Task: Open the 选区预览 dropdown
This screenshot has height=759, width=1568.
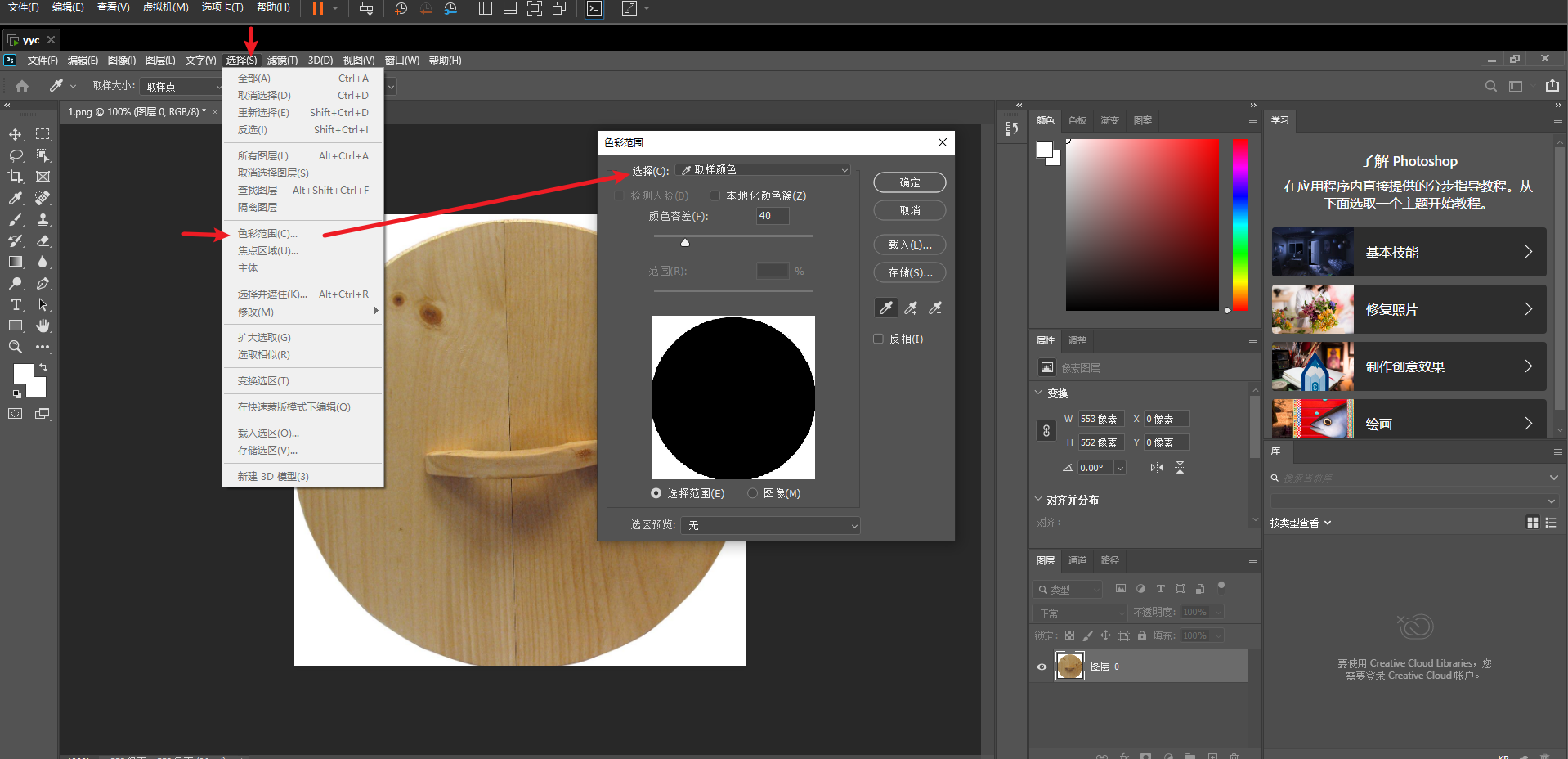Action: click(x=771, y=525)
